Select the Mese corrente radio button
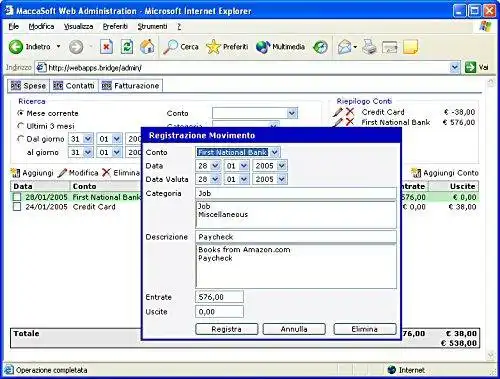Image resolution: width=500 pixels, height=379 pixels. [21, 113]
